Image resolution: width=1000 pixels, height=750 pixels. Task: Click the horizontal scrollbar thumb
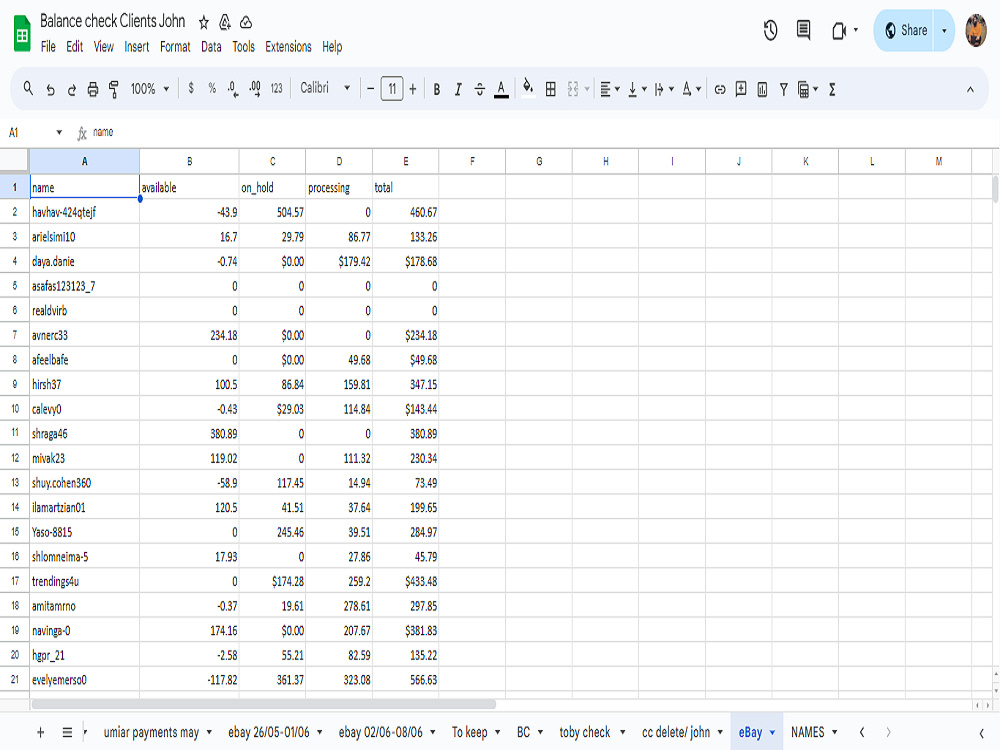(x=263, y=705)
